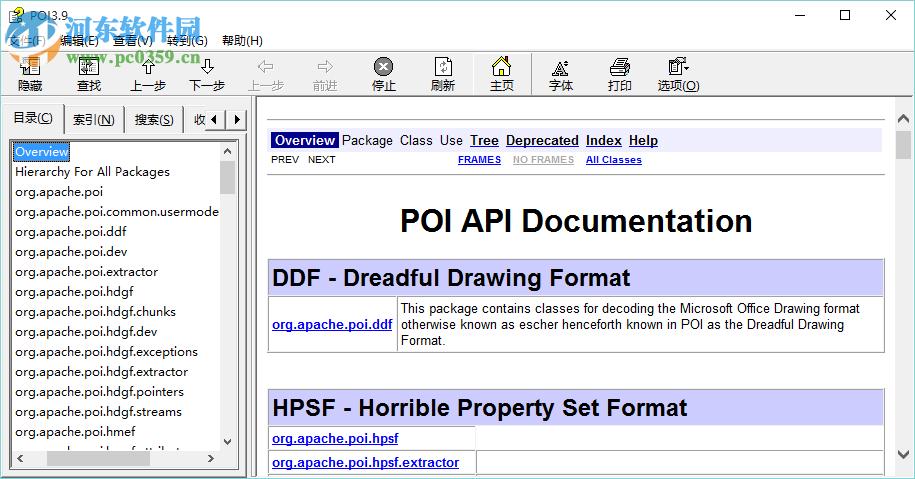This screenshot has height=479, width=915.
Task: Go to previous topic (上一步) icon
Action: click(148, 74)
